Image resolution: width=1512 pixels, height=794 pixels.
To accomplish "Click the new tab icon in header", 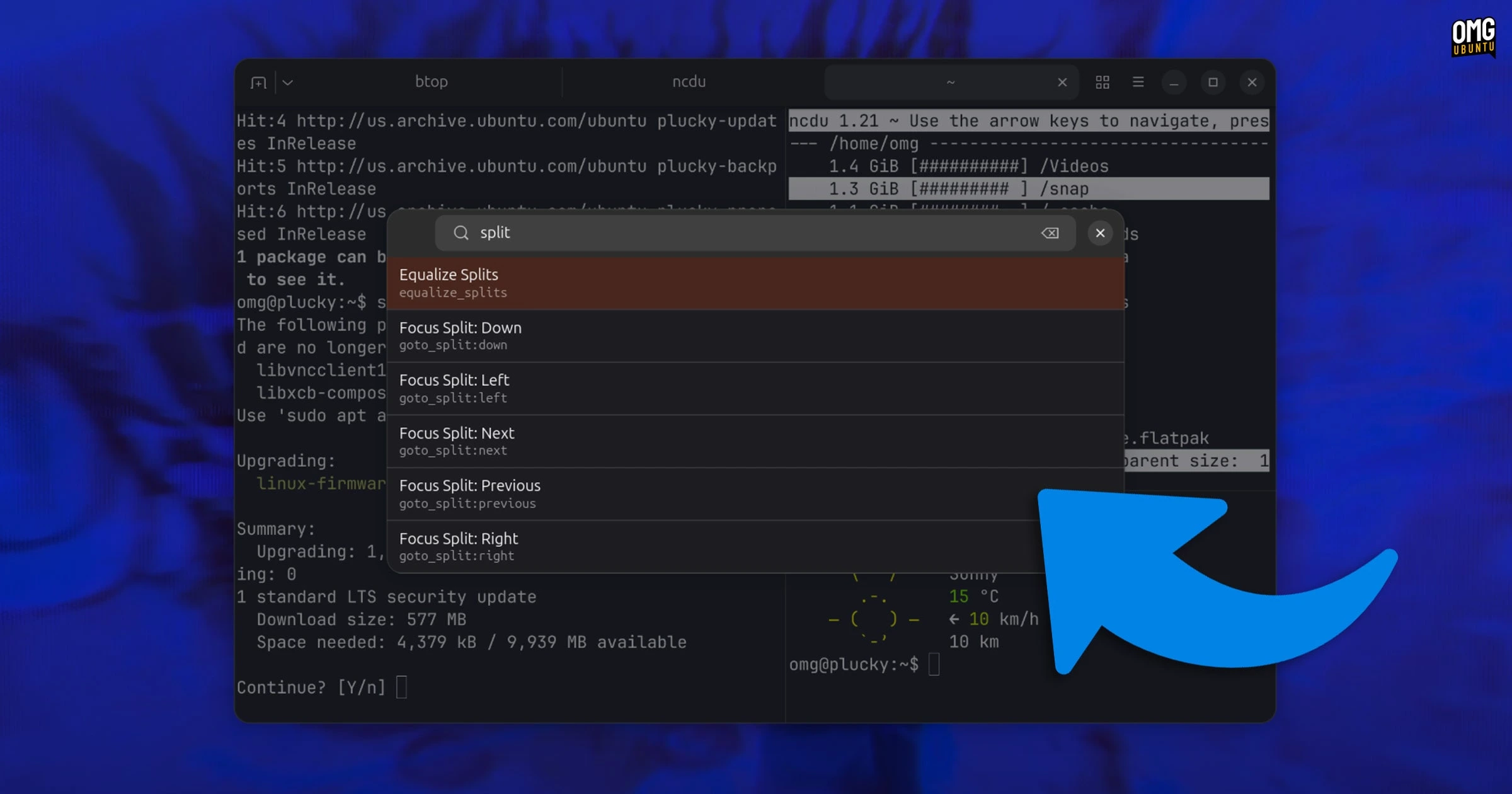I will [x=258, y=83].
